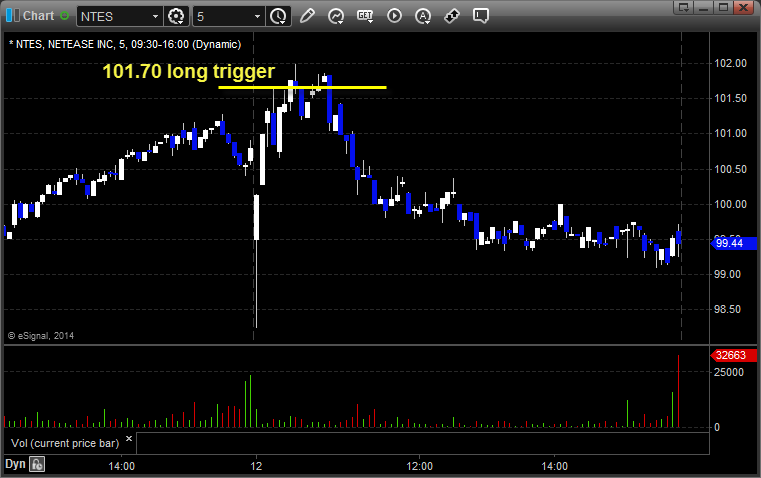Click the 102.00 price axis label

pos(730,63)
